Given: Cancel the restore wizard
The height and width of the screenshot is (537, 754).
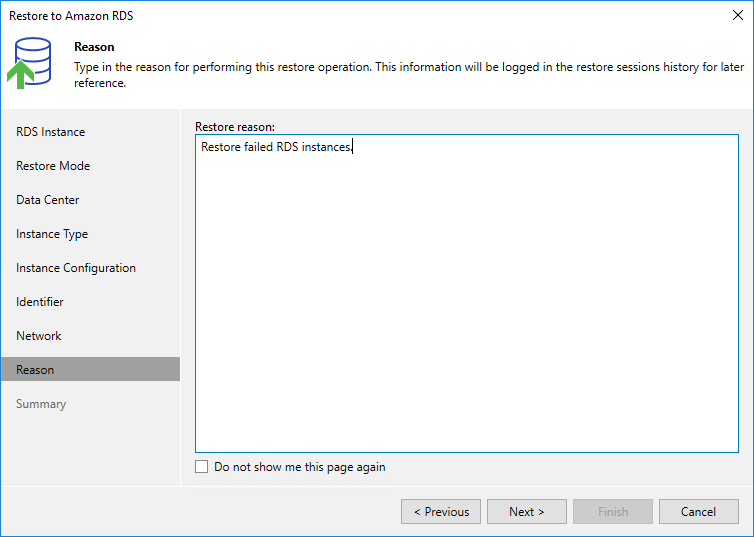Looking at the screenshot, I should [x=699, y=512].
